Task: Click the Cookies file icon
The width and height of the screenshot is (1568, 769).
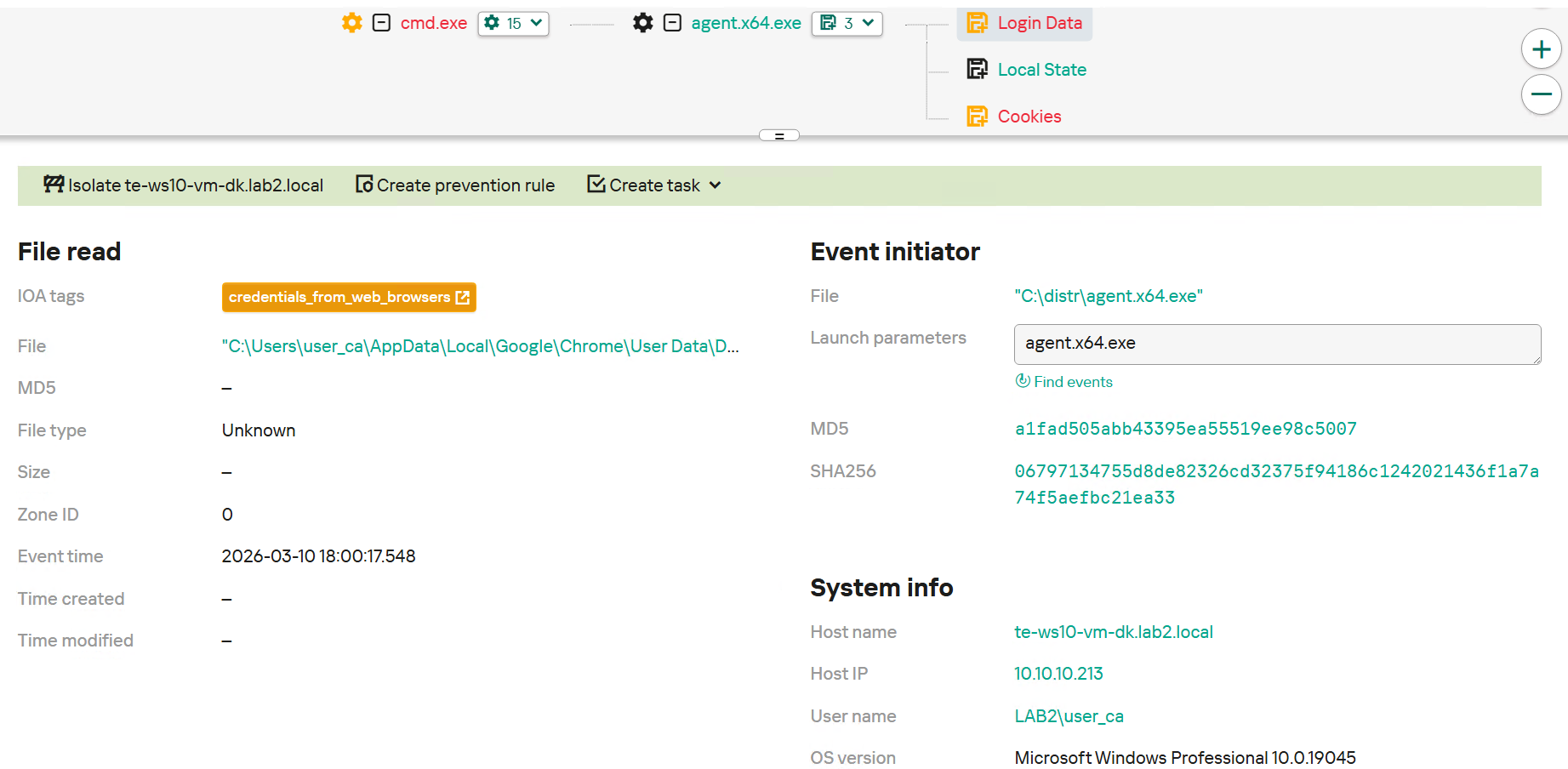Action: click(977, 117)
